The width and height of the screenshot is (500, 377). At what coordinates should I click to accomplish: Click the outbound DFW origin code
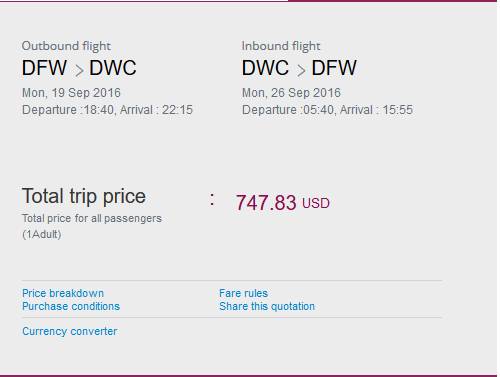pyautogui.click(x=44, y=68)
